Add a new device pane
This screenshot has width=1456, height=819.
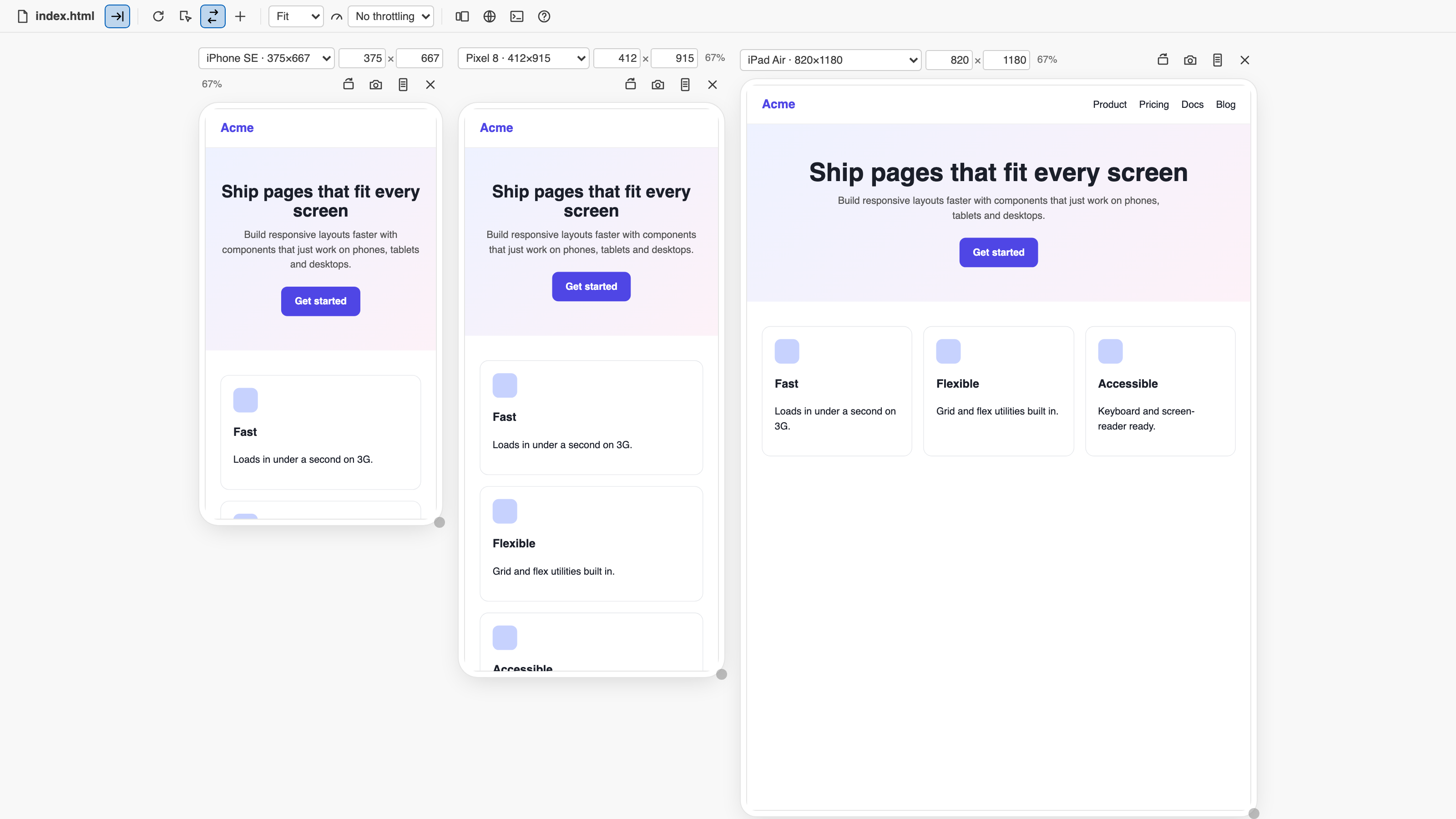(240, 16)
